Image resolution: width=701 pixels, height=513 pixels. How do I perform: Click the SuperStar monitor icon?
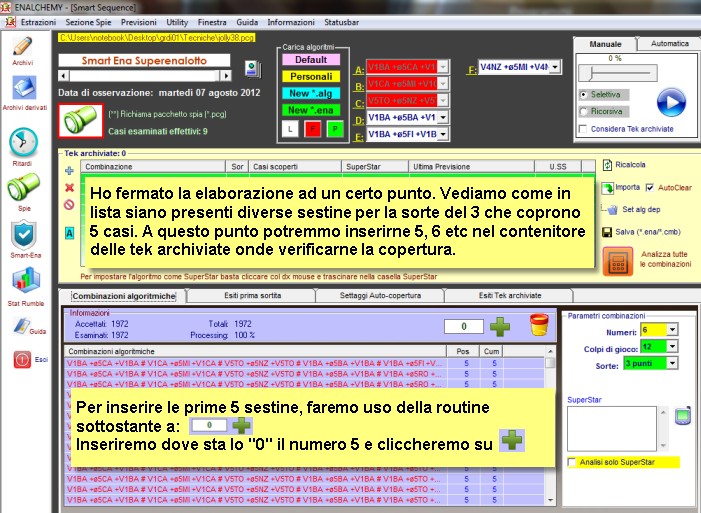pos(683,416)
